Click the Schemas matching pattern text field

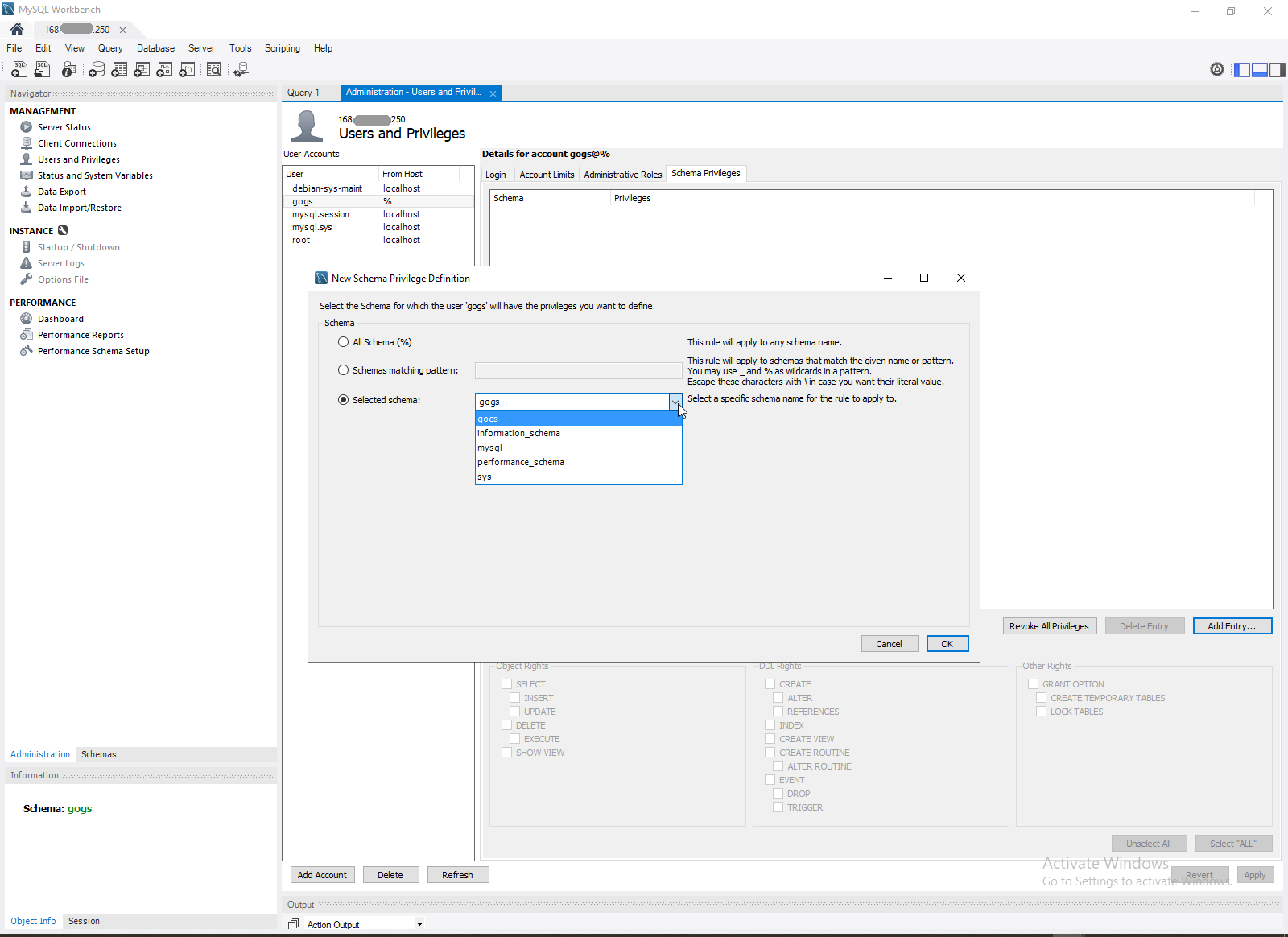(x=578, y=370)
